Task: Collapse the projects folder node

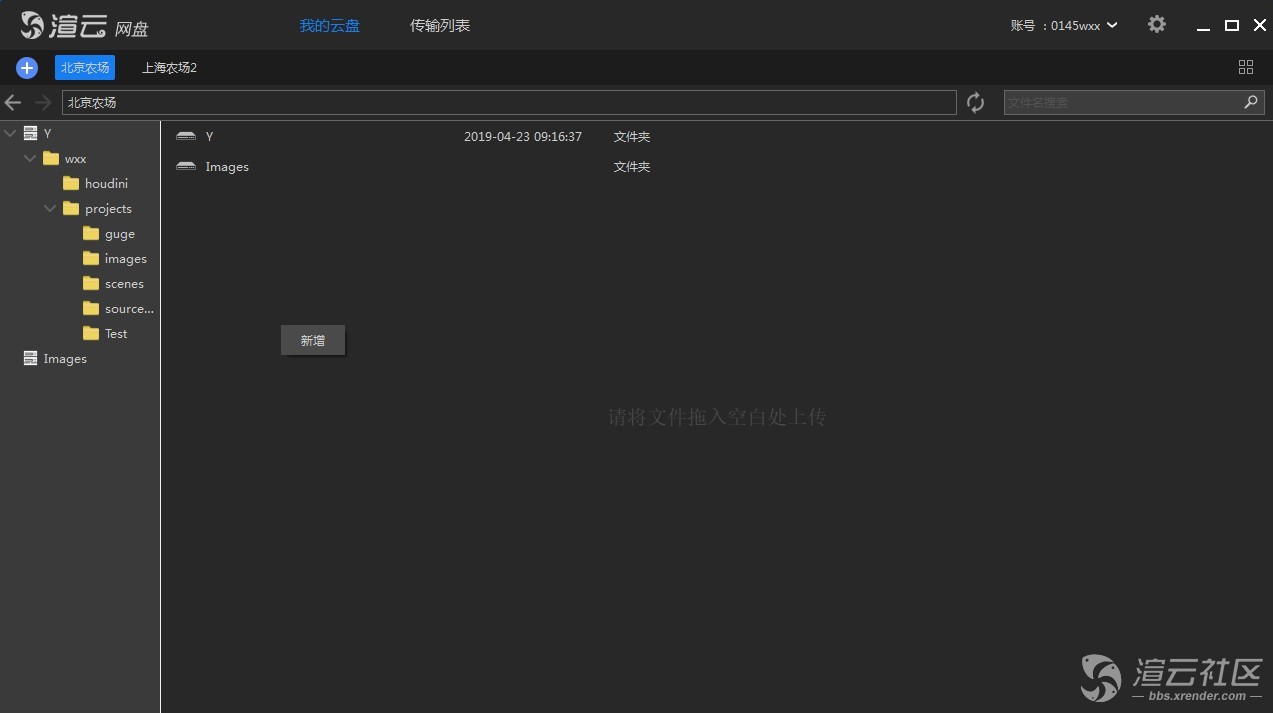Action: click(50, 208)
